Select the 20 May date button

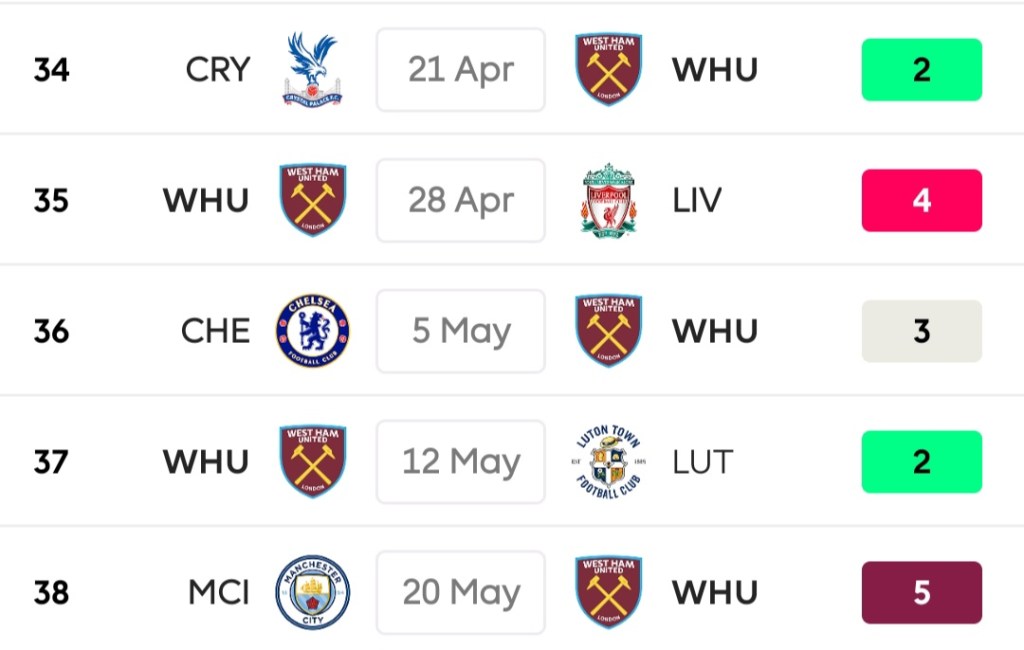[x=461, y=593]
